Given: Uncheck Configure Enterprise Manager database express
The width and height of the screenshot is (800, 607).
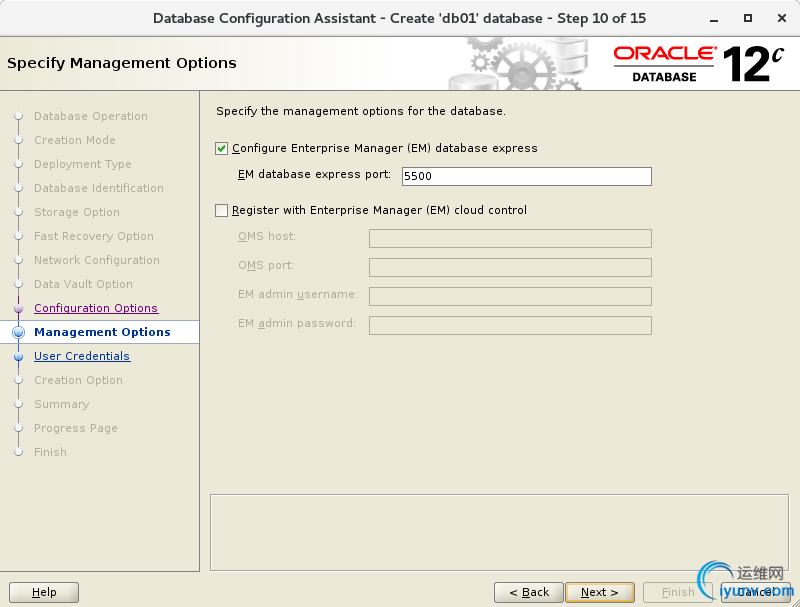Looking at the screenshot, I should click(x=221, y=148).
